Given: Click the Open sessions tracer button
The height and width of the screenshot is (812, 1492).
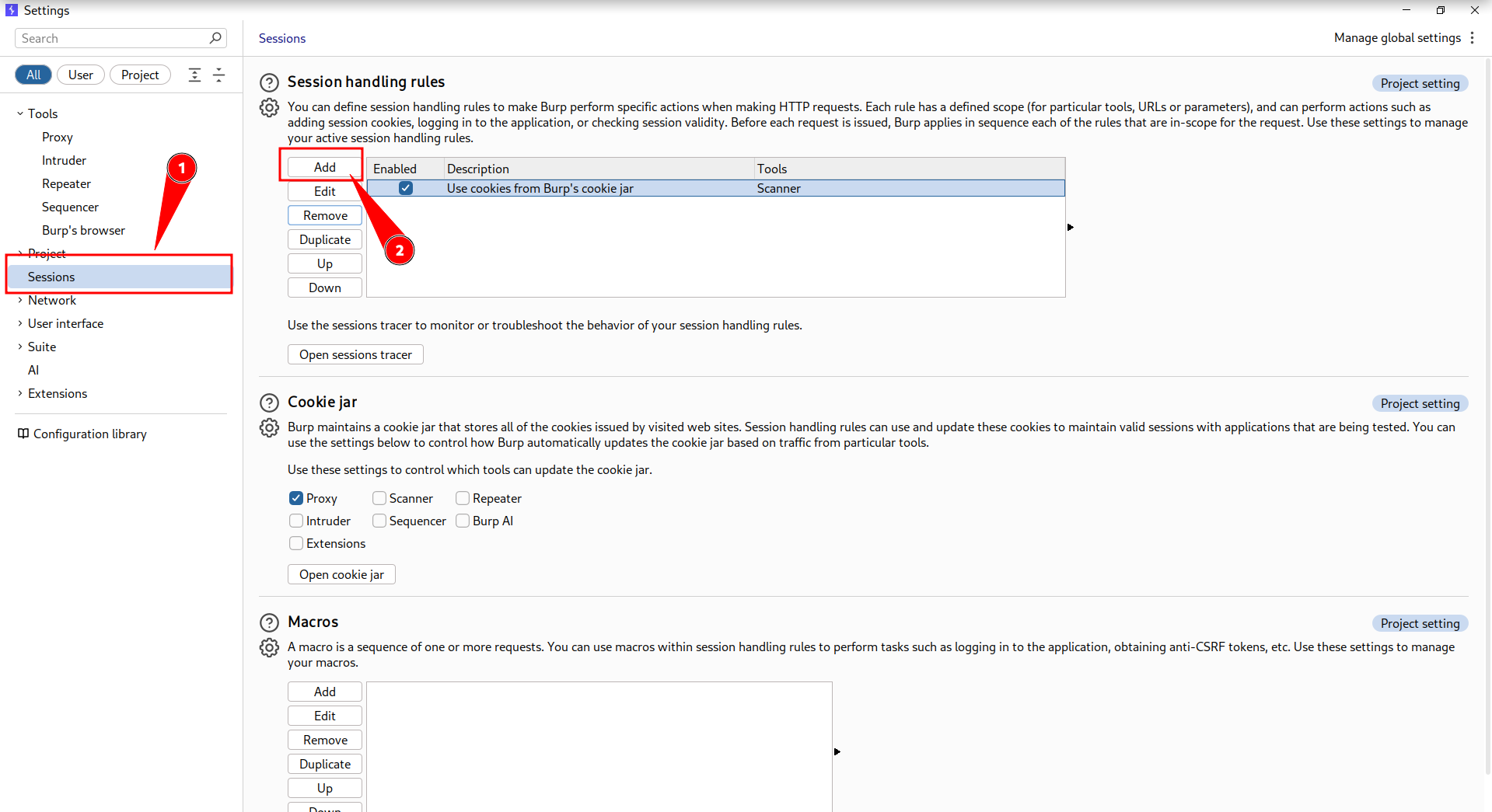Looking at the screenshot, I should coord(355,354).
